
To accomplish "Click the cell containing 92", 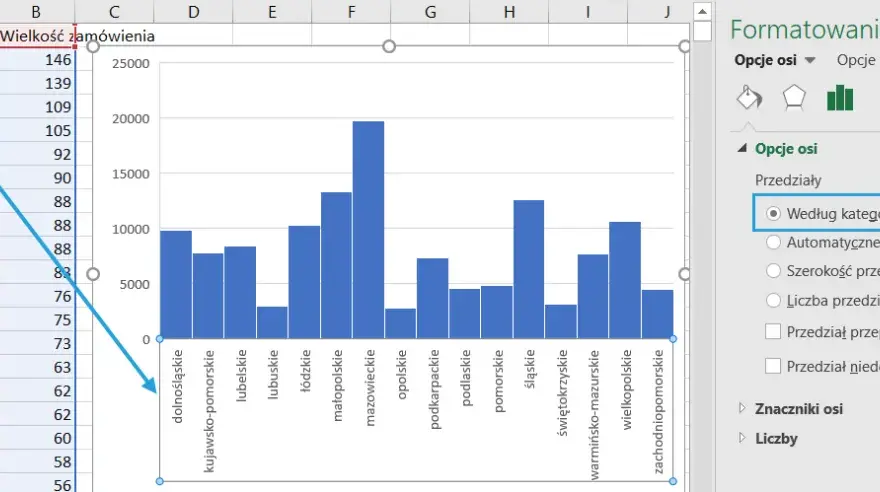I will [x=37, y=154].
